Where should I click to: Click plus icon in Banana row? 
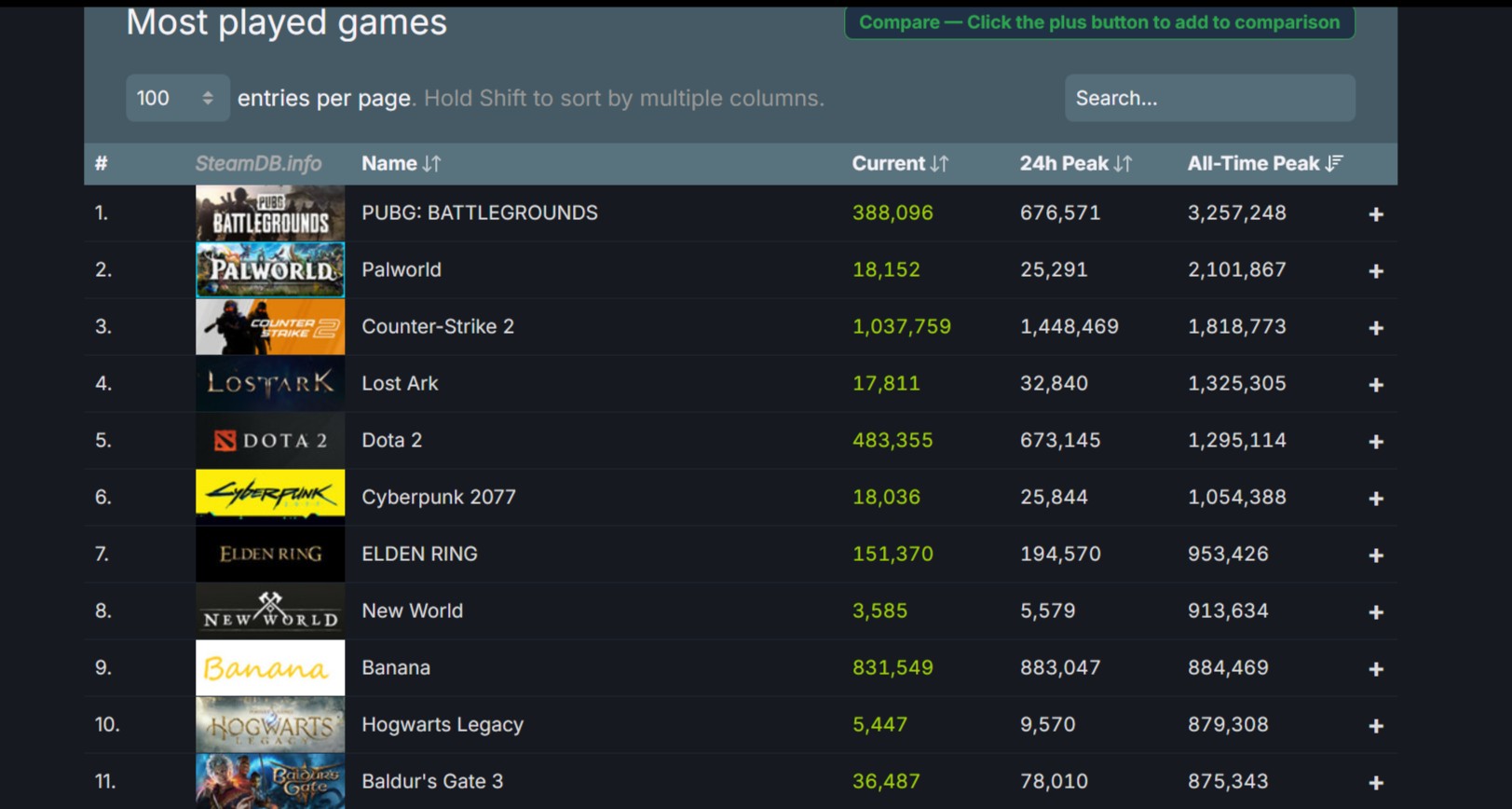(1375, 669)
